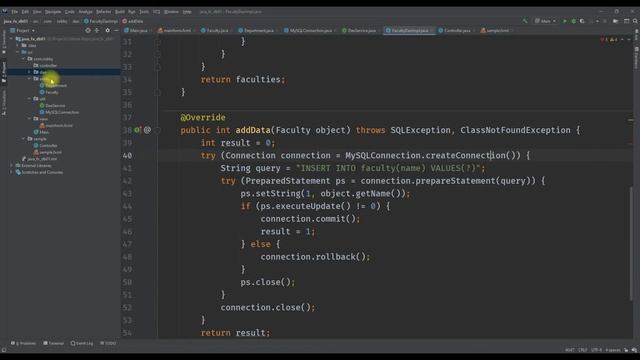Open the project structure icon in toolbar
Viewport: 640px width, 360px height.
(616, 21)
